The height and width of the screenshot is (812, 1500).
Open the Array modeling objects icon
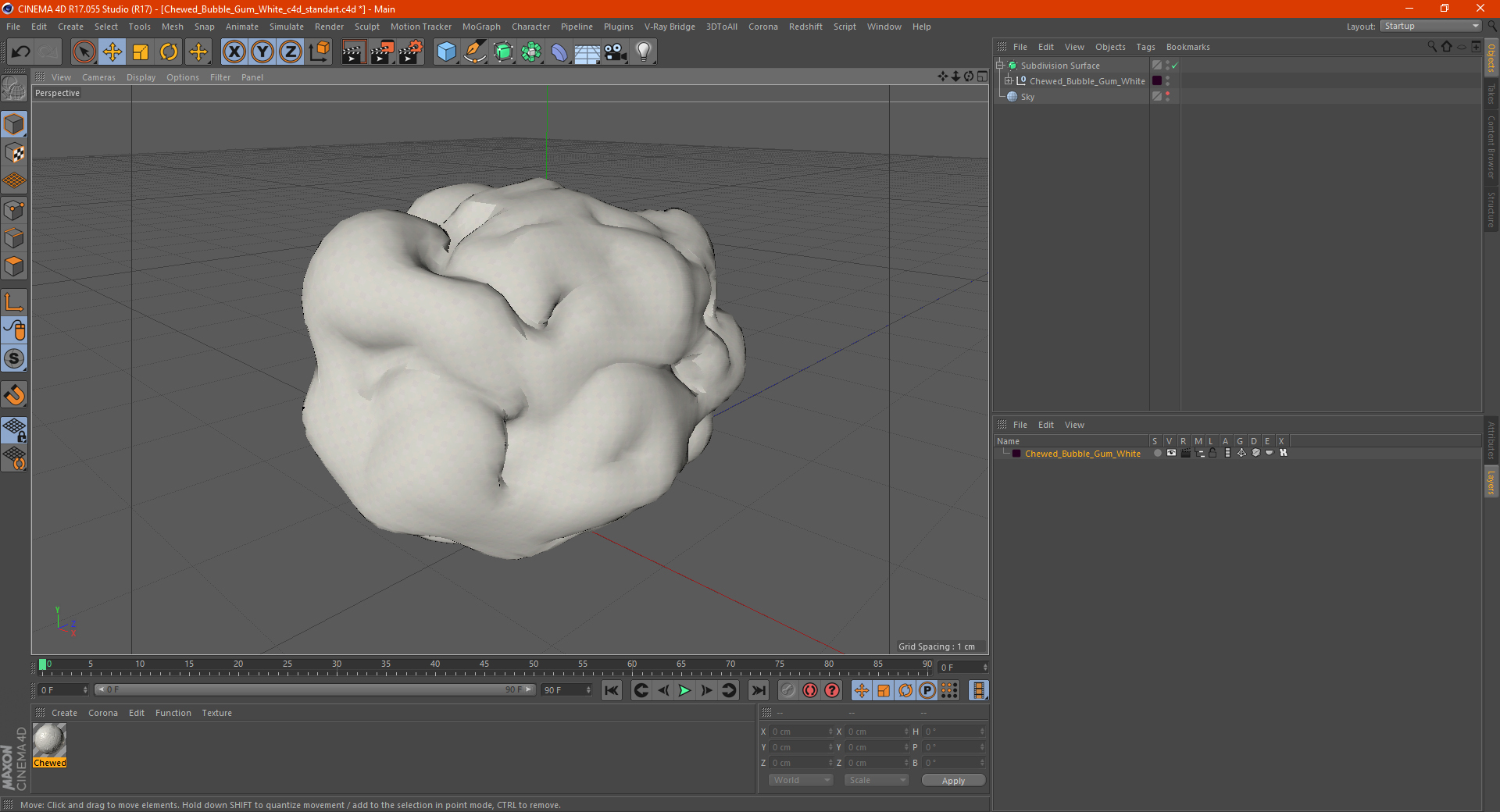(x=531, y=52)
